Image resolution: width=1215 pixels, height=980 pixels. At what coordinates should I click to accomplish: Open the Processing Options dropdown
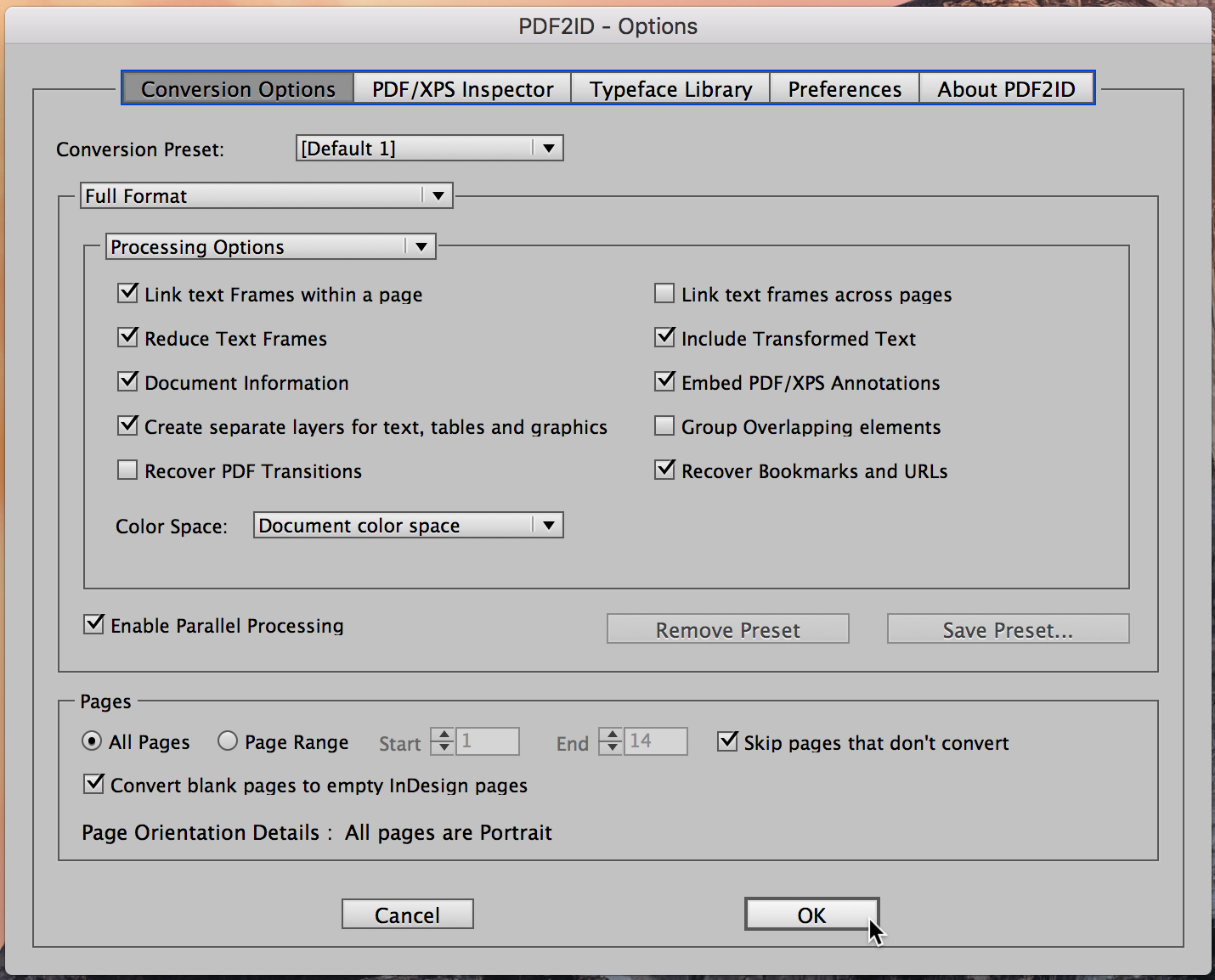[271, 247]
